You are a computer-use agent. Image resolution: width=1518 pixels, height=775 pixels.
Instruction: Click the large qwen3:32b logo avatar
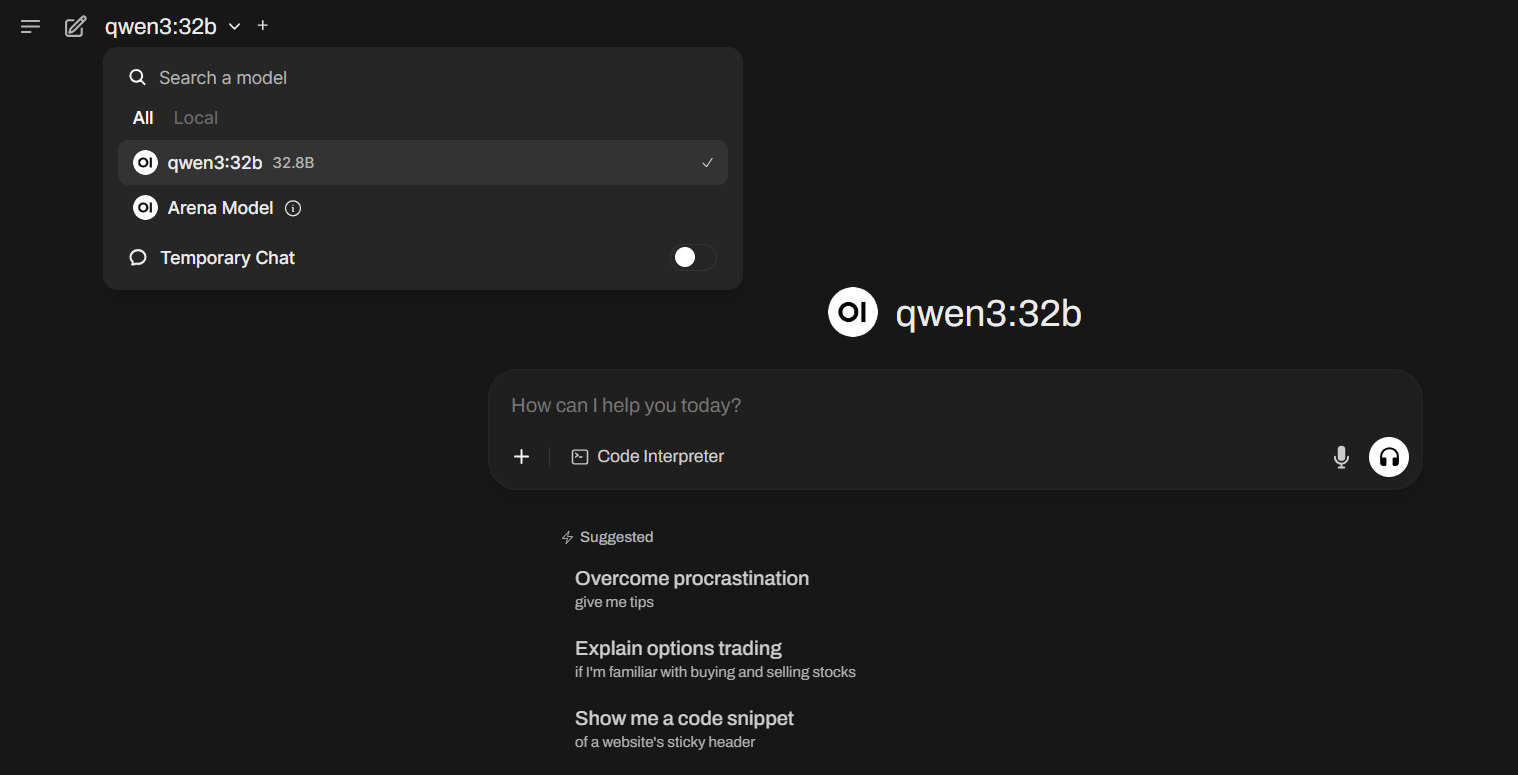pyautogui.click(x=852, y=313)
